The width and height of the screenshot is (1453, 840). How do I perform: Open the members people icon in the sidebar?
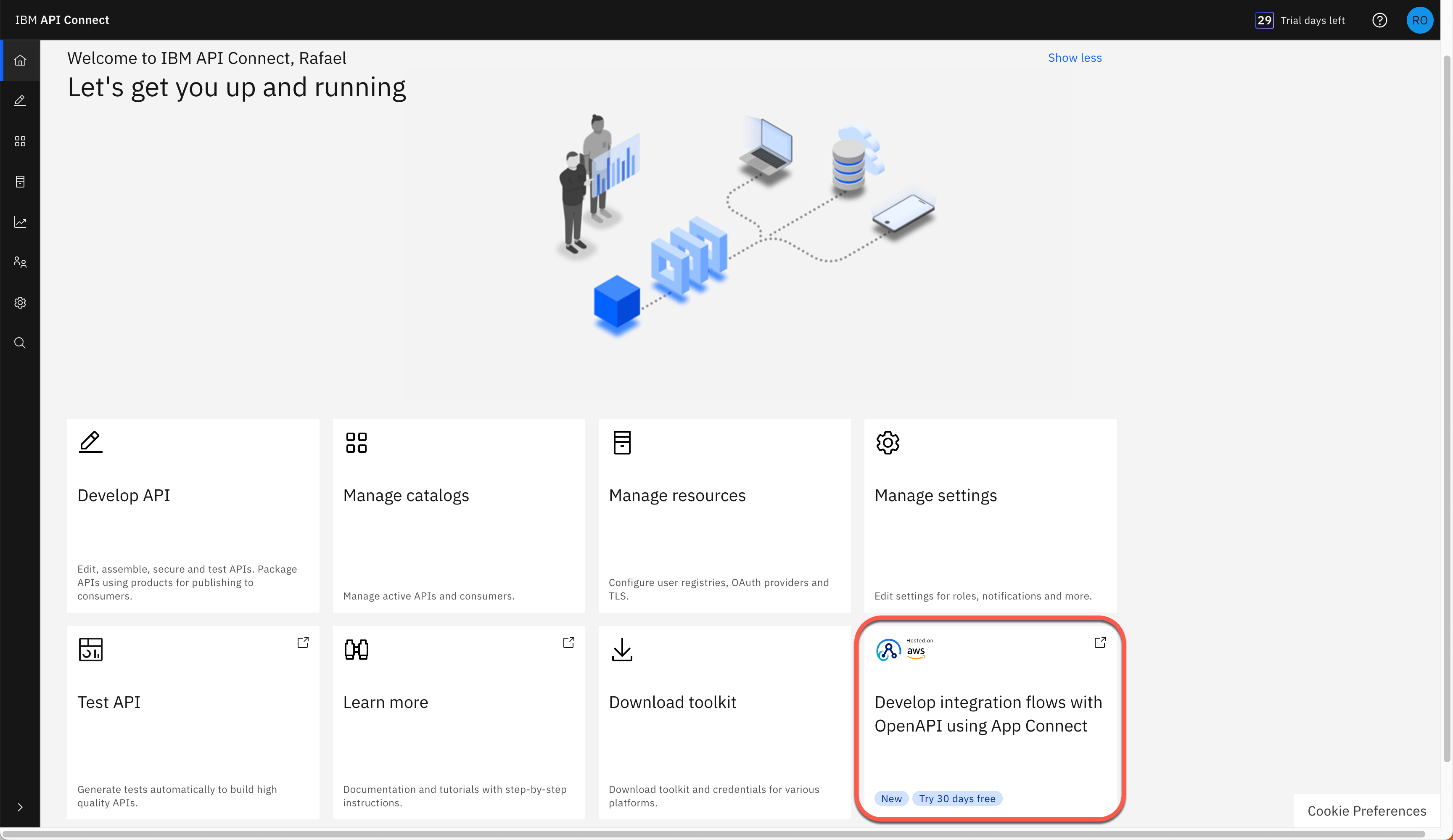20,262
